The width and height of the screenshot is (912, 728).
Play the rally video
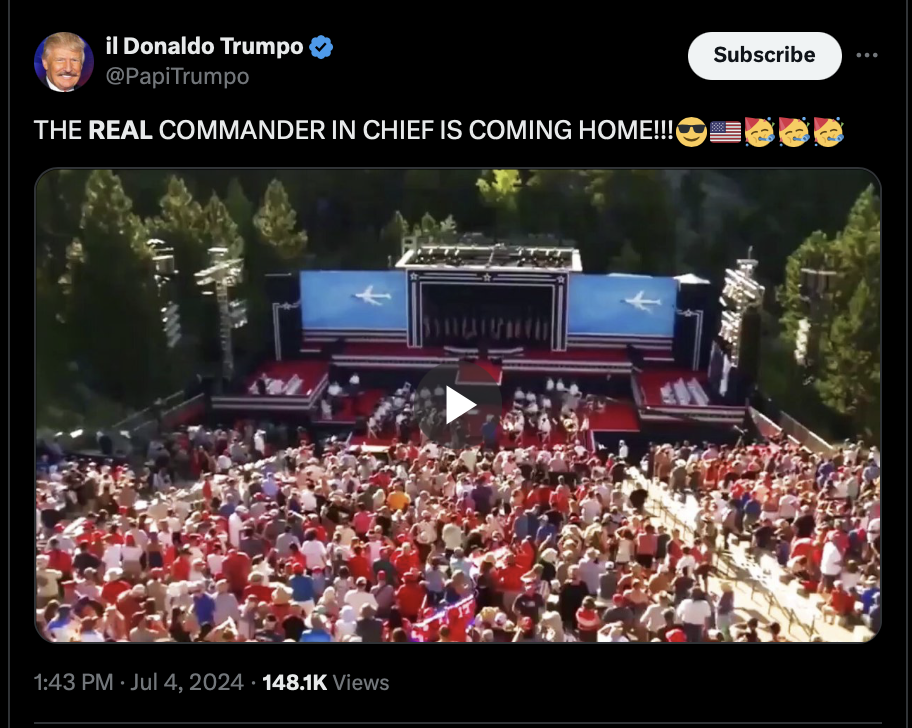click(458, 405)
